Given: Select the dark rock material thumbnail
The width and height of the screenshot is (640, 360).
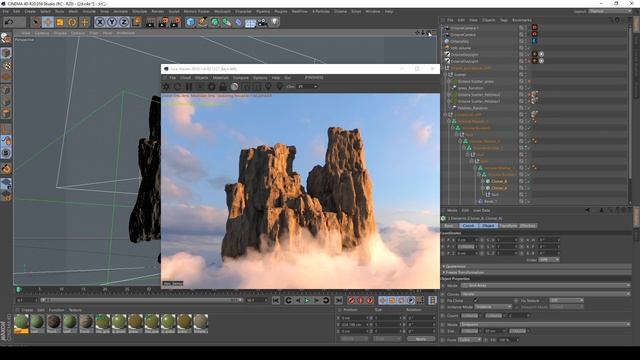Looking at the screenshot, I should pos(53,324).
